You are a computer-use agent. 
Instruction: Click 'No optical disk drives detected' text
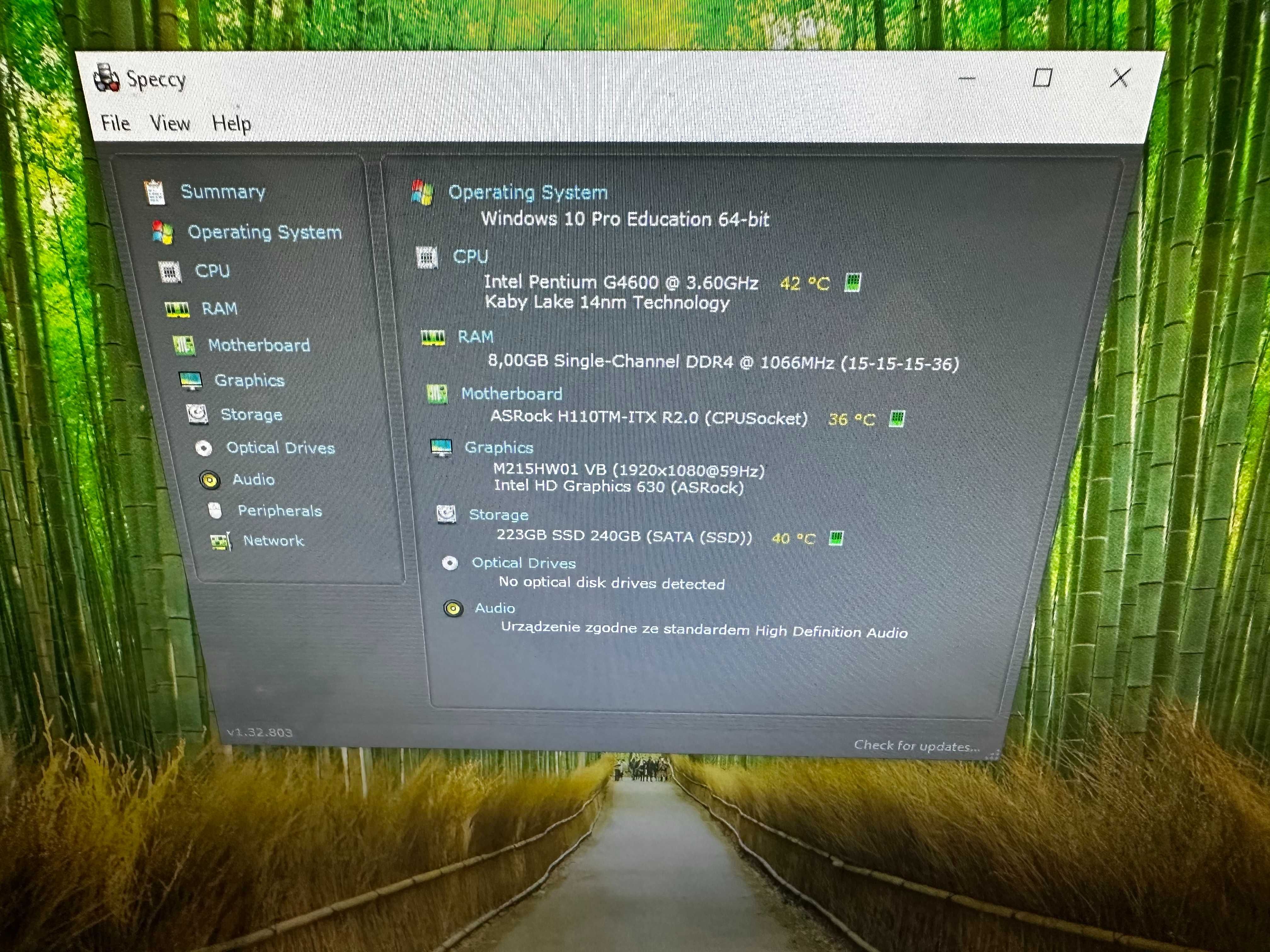612,583
